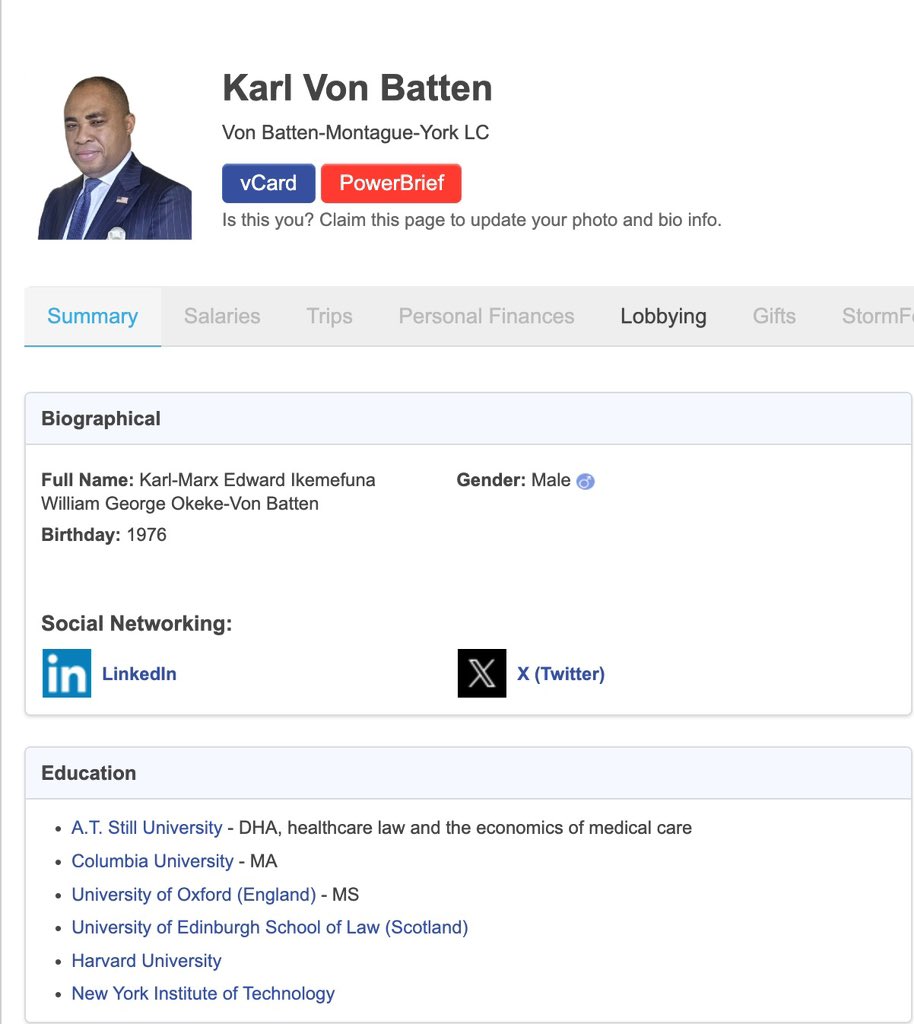914x1024 pixels.
Task: Open the Lobbying tab
Action: pyautogui.click(x=663, y=316)
